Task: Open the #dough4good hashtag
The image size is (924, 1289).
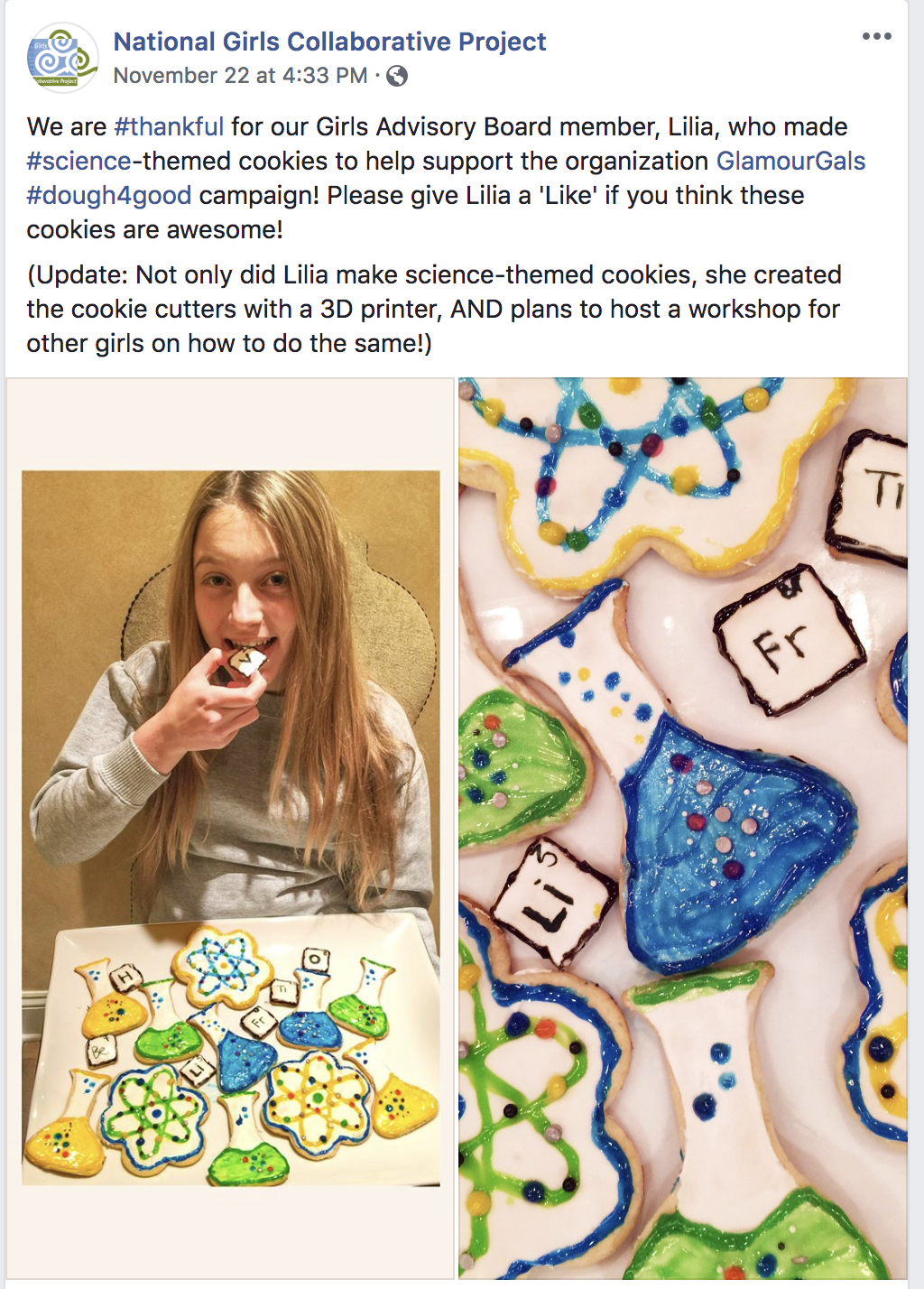Action: pyautogui.click(x=109, y=195)
